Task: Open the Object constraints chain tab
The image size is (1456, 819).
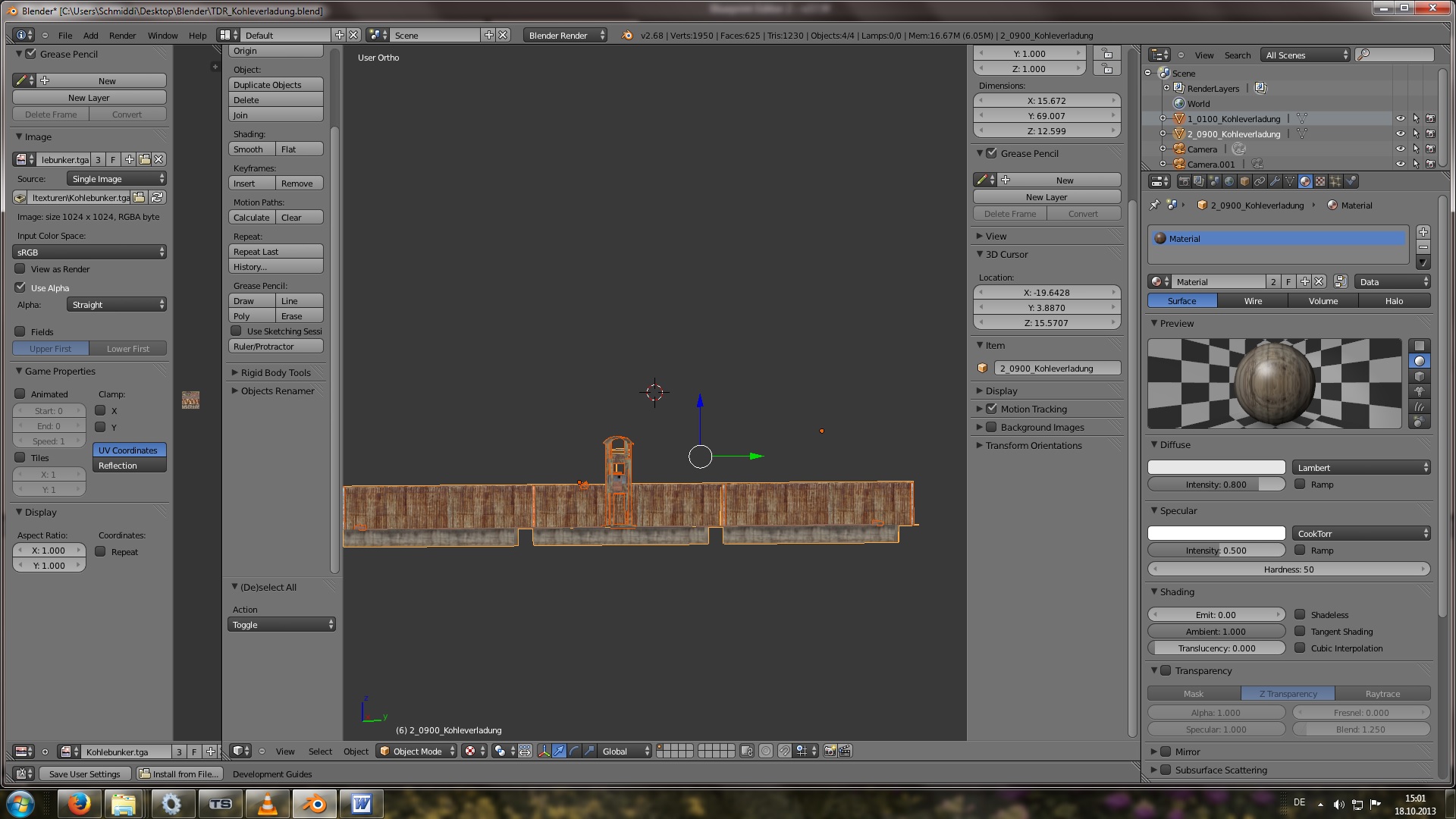Action: point(1260,181)
